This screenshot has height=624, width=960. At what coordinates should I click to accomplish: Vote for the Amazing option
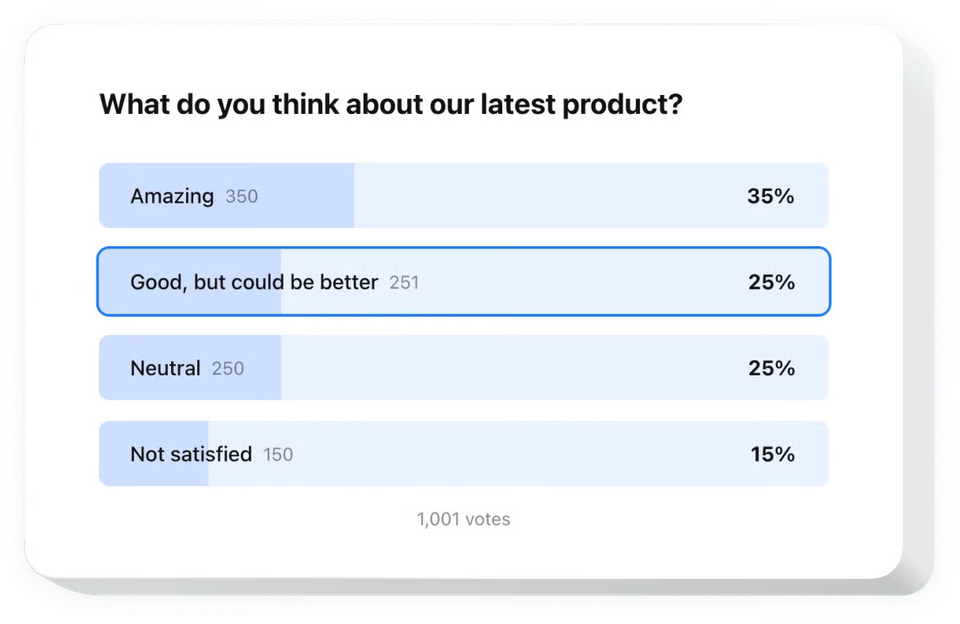coord(463,196)
